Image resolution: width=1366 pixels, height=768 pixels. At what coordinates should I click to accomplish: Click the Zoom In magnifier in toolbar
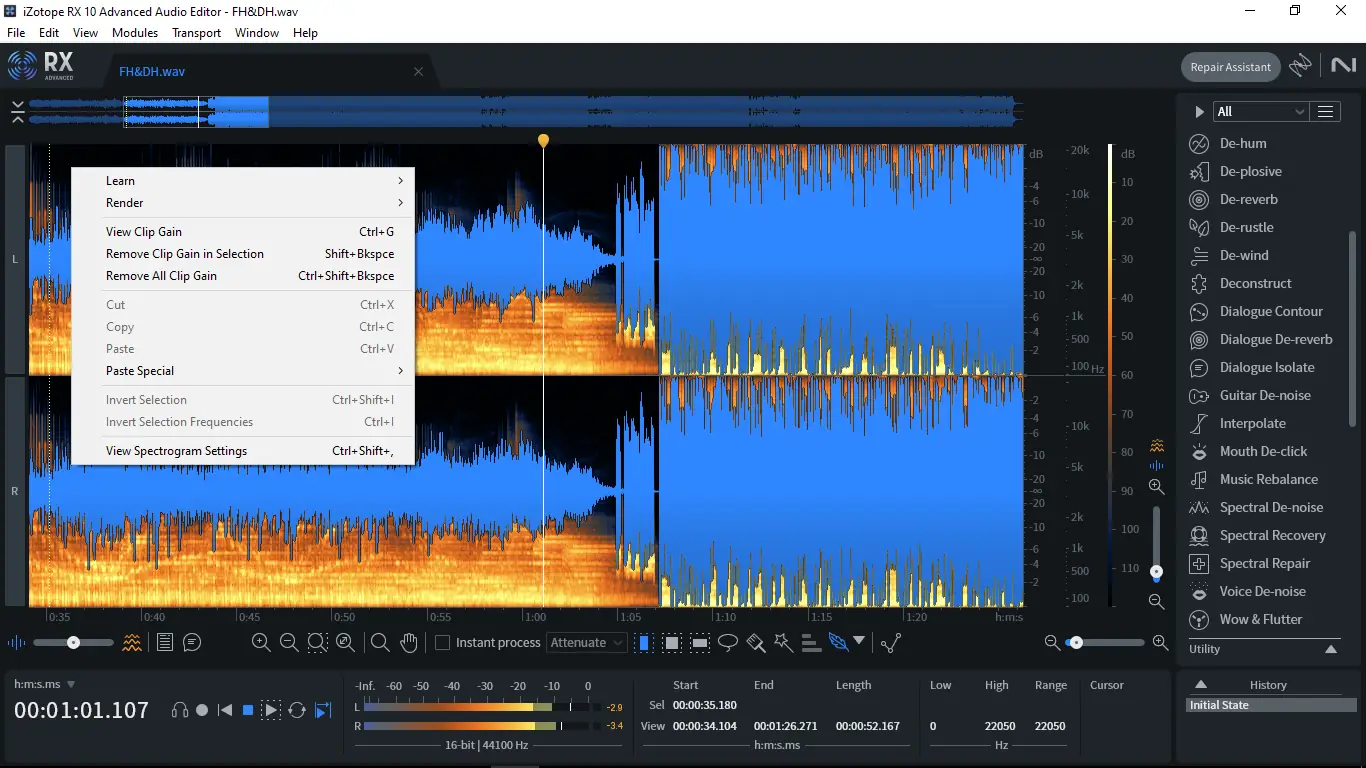pyautogui.click(x=261, y=643)
